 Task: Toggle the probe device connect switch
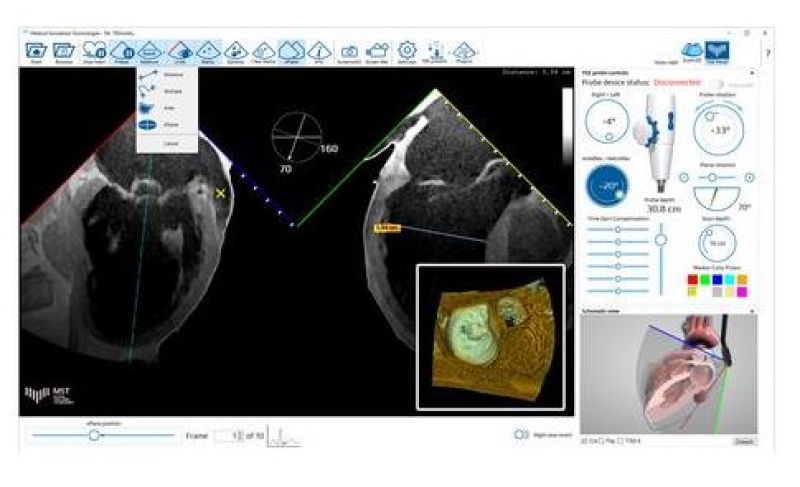point(715,83)
